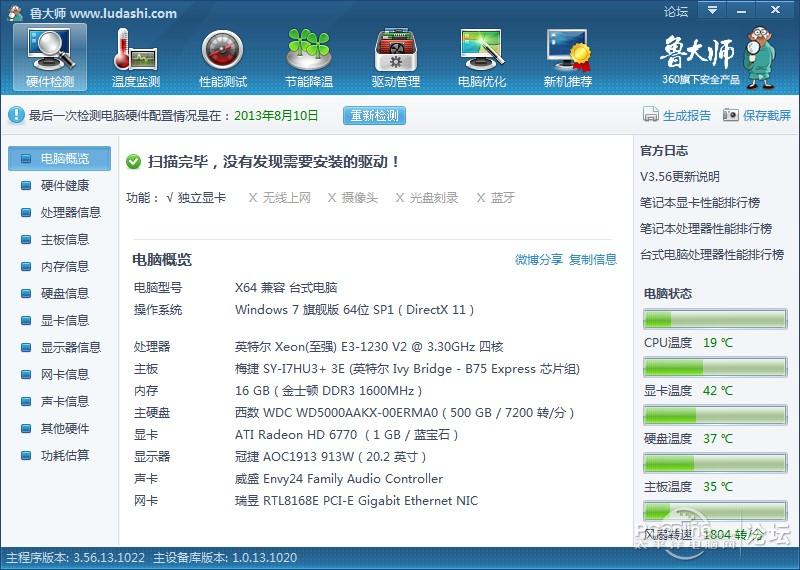Click the CPU温度 value 19 ℃
Viewport: 800px width, 570px height.
[717, 343]
